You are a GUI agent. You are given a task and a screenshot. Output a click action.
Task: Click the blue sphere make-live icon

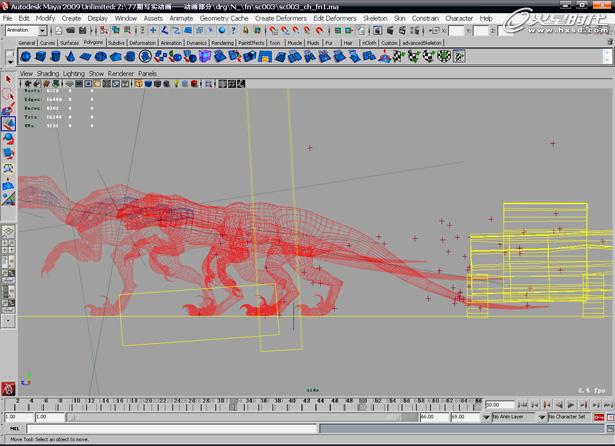click(222, 30)
